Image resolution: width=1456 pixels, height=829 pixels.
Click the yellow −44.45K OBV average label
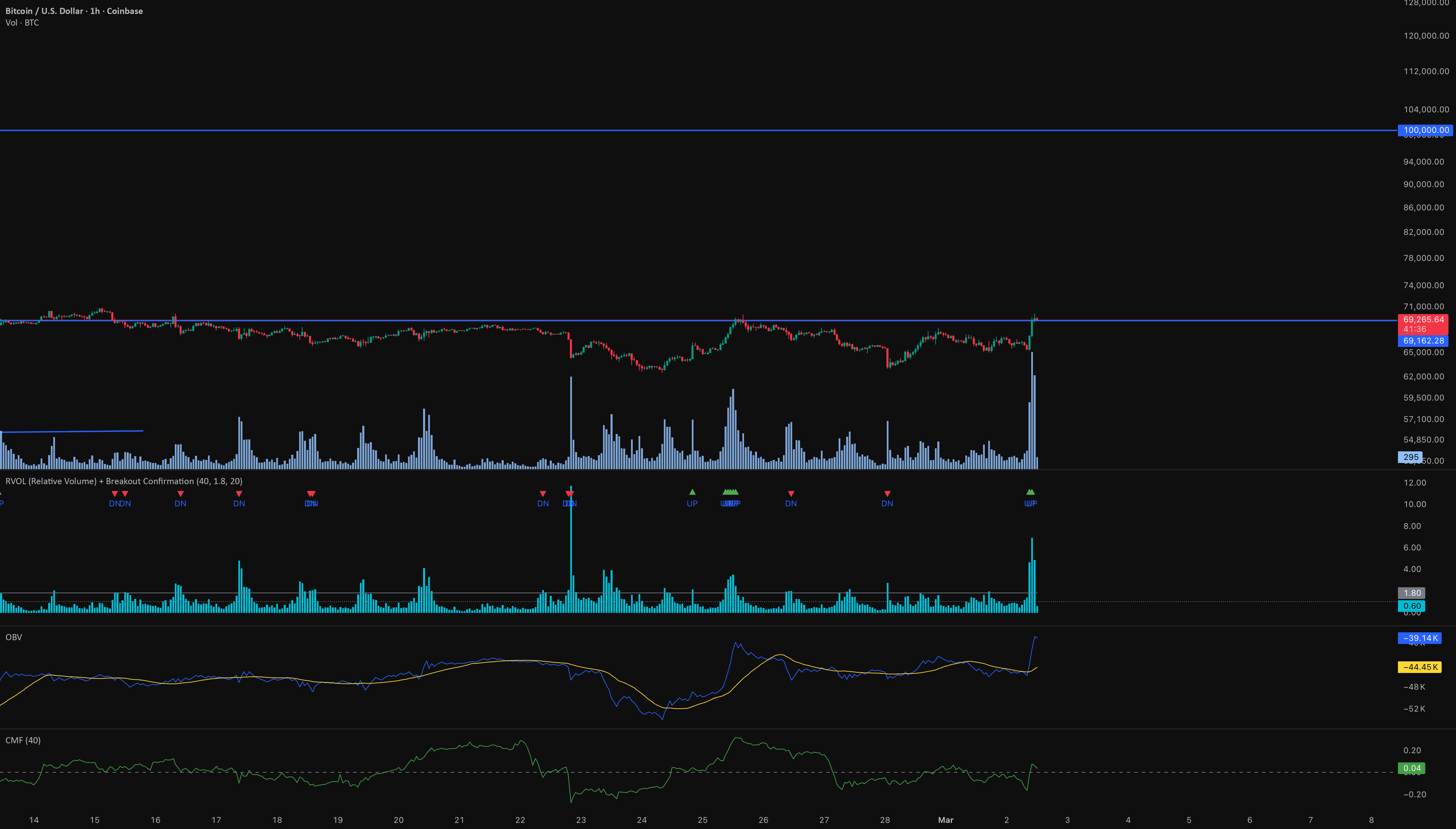(x=1419, y=667)
